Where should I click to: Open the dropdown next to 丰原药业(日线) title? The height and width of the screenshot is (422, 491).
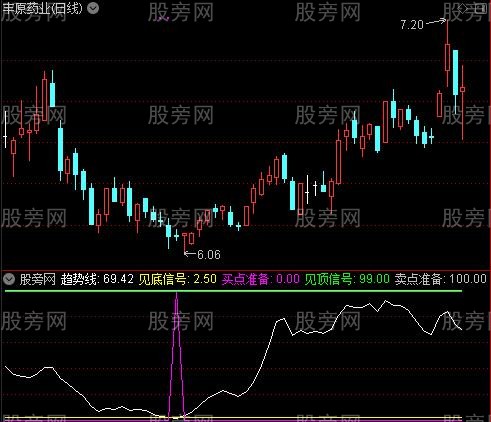[93, 8]
